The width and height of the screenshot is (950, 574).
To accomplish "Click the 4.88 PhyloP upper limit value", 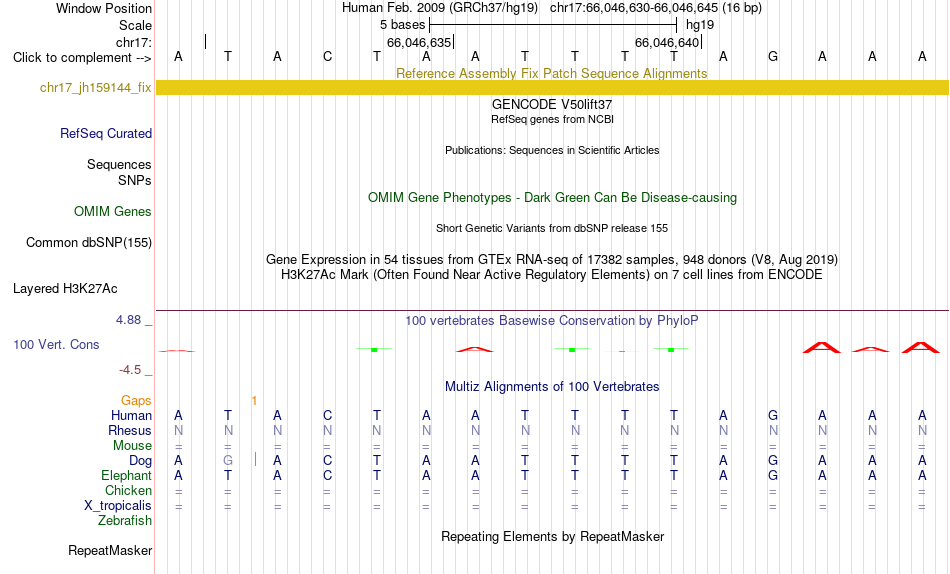I will pyautogui.click(x=128, y=319).
